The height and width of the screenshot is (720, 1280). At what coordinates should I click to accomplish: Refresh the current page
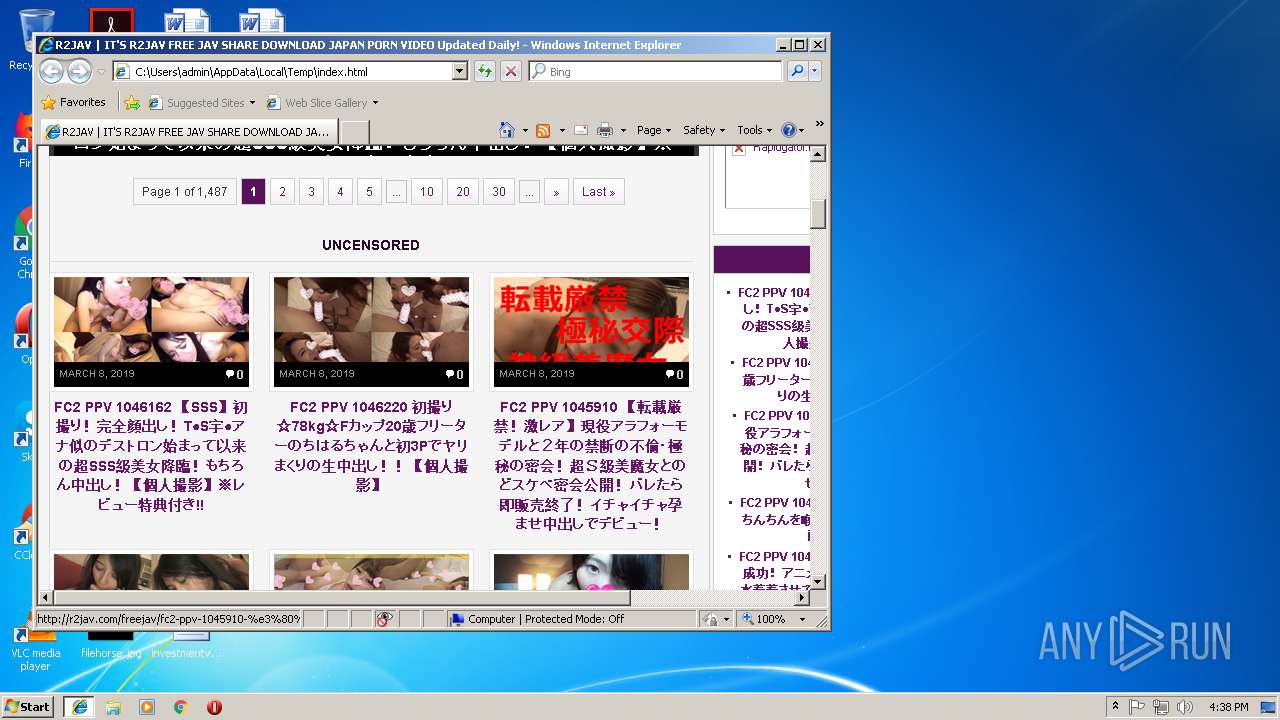(x=485, y=72)
